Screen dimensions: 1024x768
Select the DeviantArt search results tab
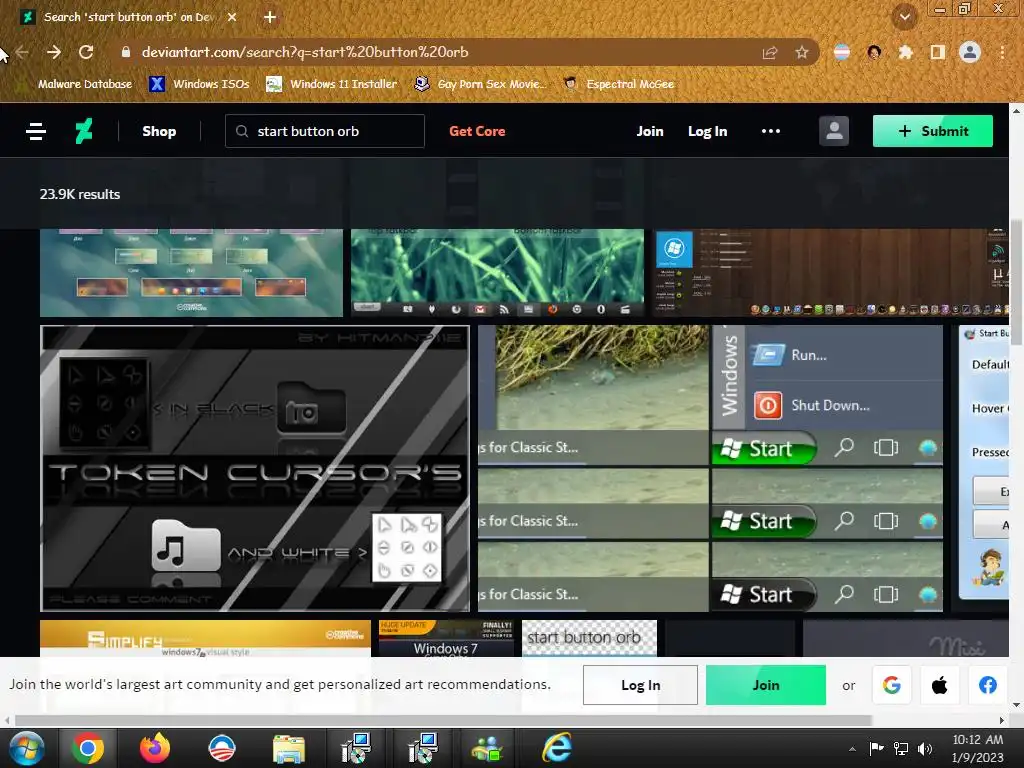(x=129, y=18)
